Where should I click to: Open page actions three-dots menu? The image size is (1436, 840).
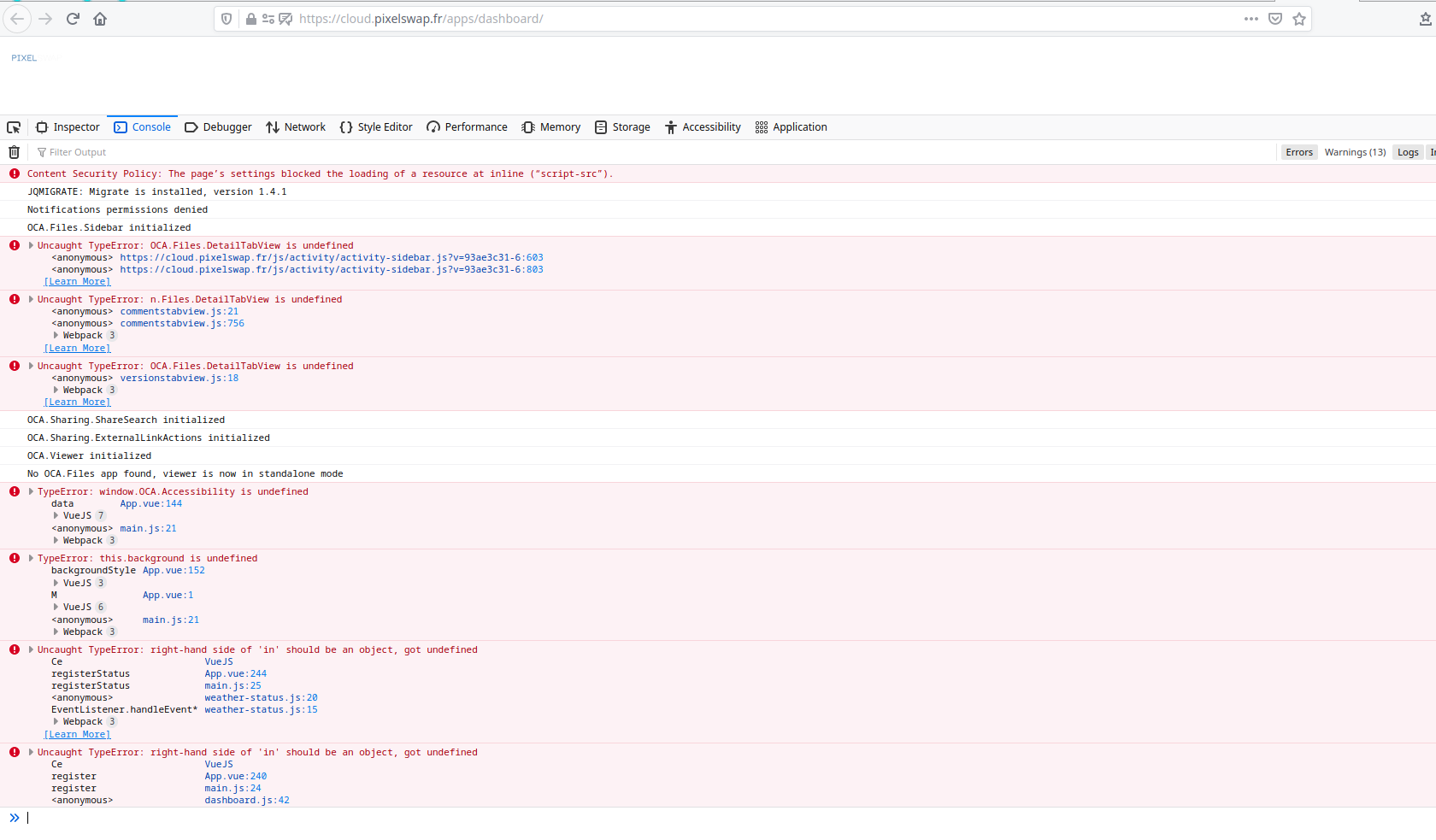click(x=1251, y=19)
